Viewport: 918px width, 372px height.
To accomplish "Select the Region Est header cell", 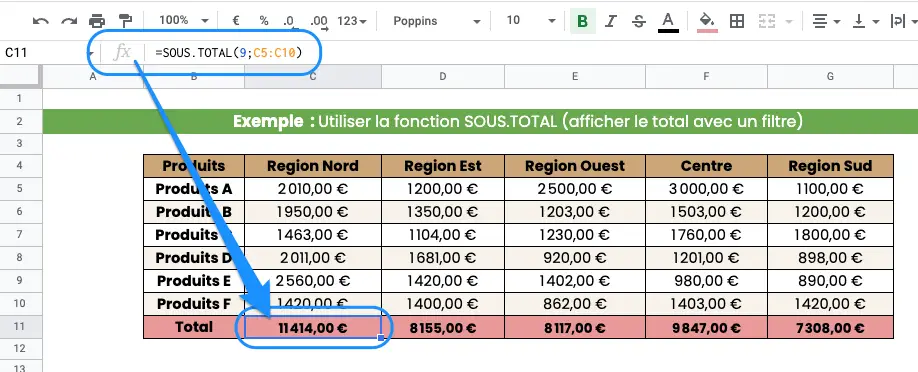I will point(443,166).
